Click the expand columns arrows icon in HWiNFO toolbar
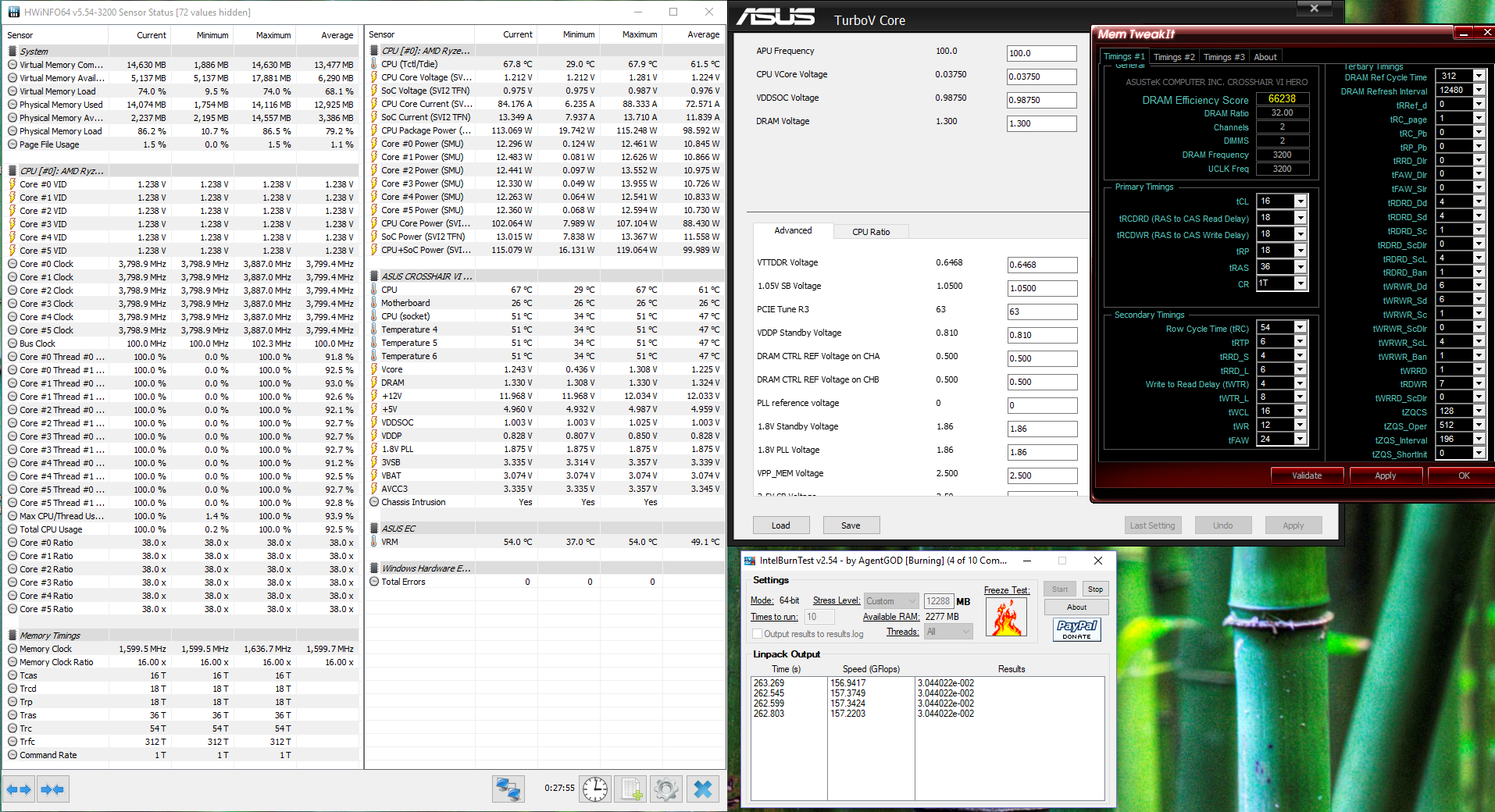The height and width of the screenshot is (812, 1495). (x=19, y=789)
